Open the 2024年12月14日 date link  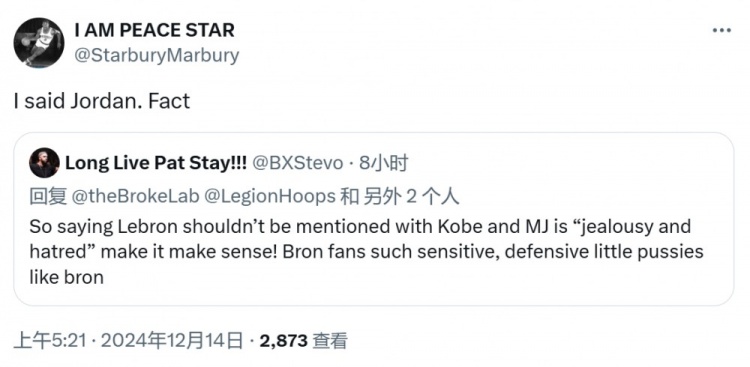pos(172,341)
